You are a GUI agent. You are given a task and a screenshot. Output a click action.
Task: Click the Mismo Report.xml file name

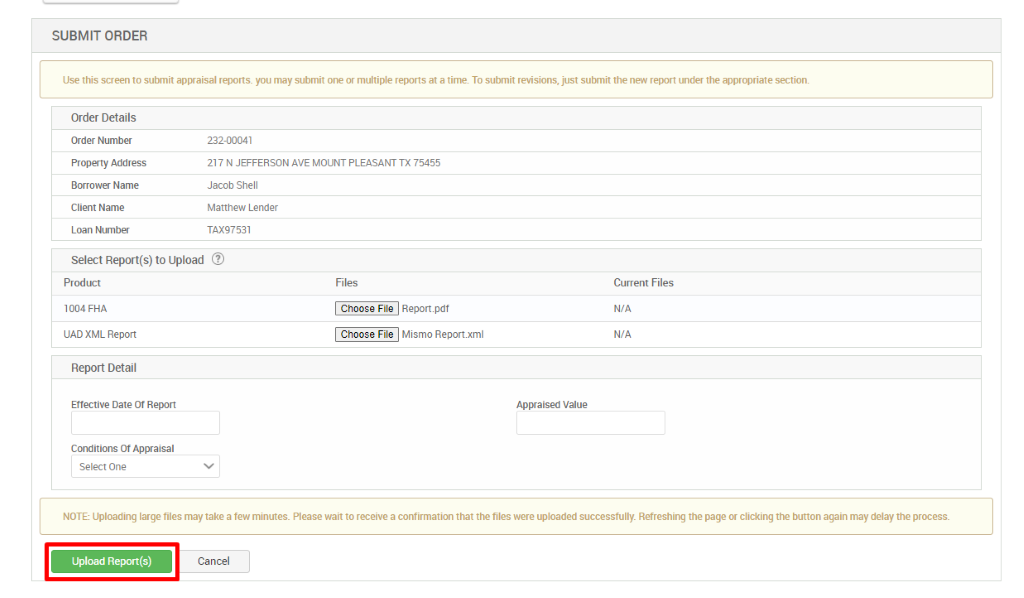[443, 334]
